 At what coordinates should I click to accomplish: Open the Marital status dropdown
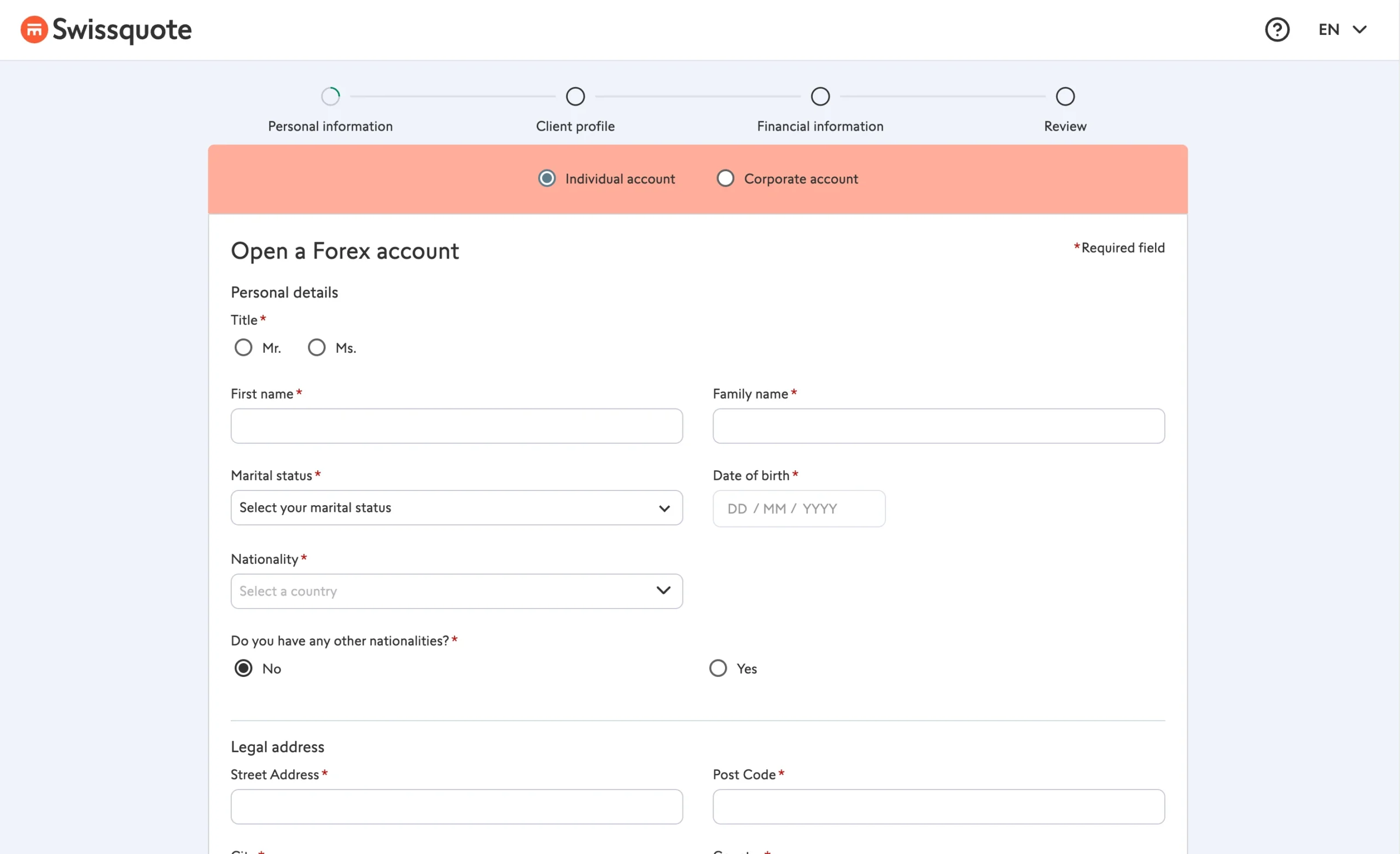pyautogui.click(x=457, y=508)
